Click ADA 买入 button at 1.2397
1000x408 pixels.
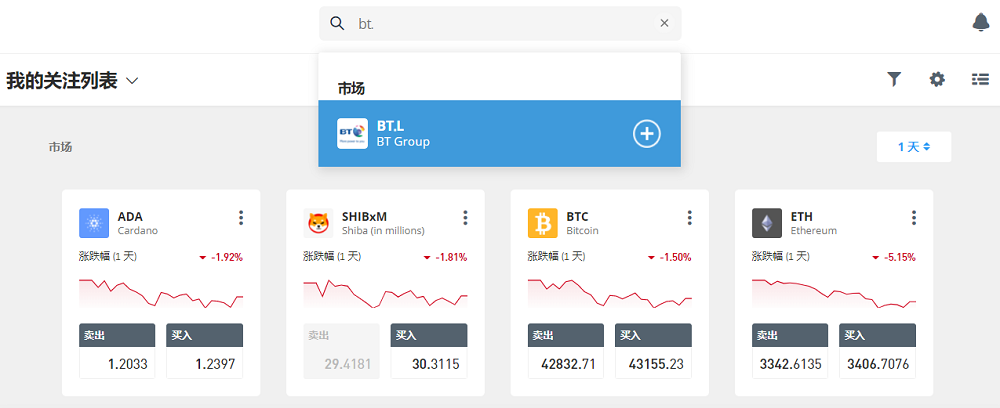pos(205,351)
